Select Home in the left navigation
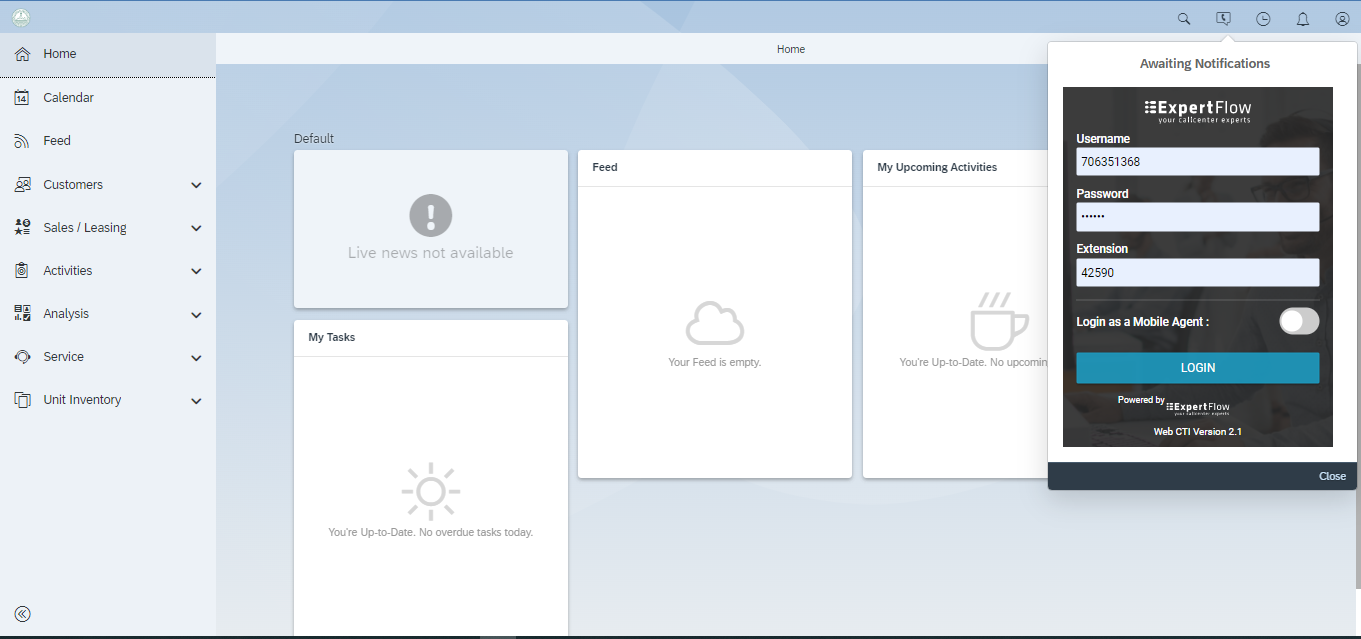Screen dimensions: 1361x639 click(x=60, y=54)
